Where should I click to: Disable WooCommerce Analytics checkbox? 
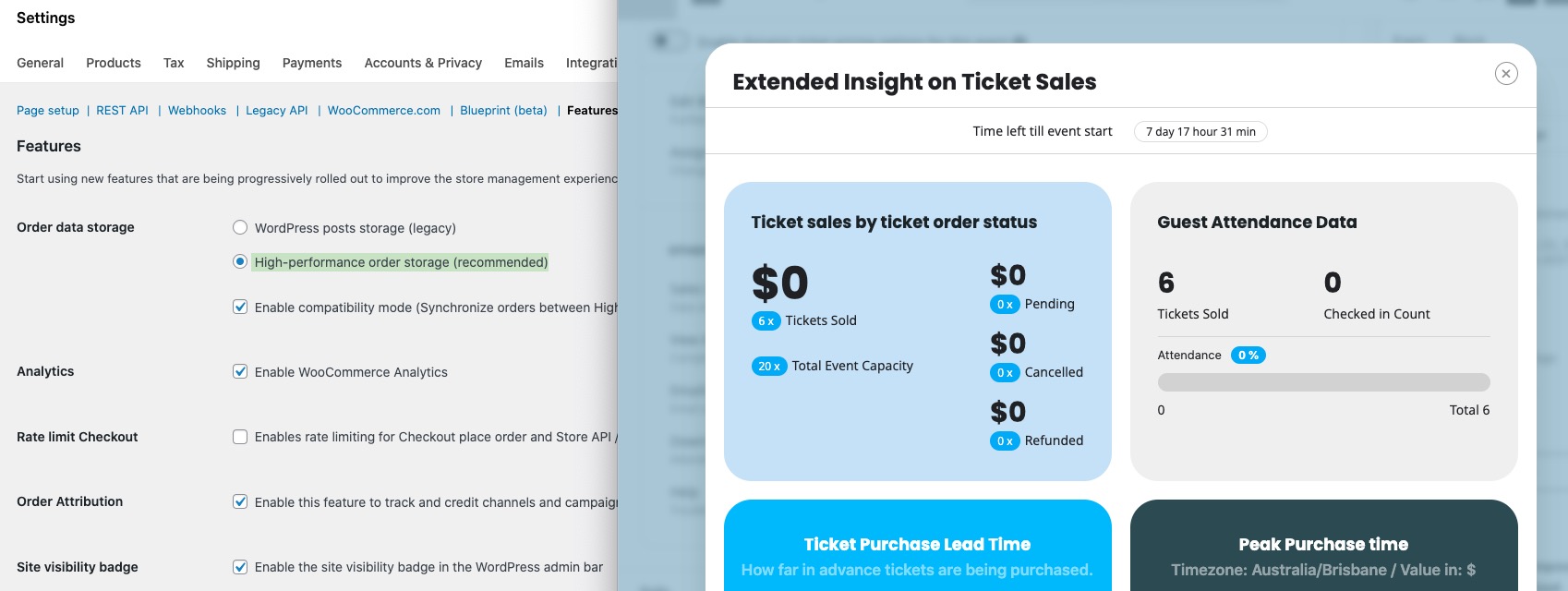coord(240,372)
